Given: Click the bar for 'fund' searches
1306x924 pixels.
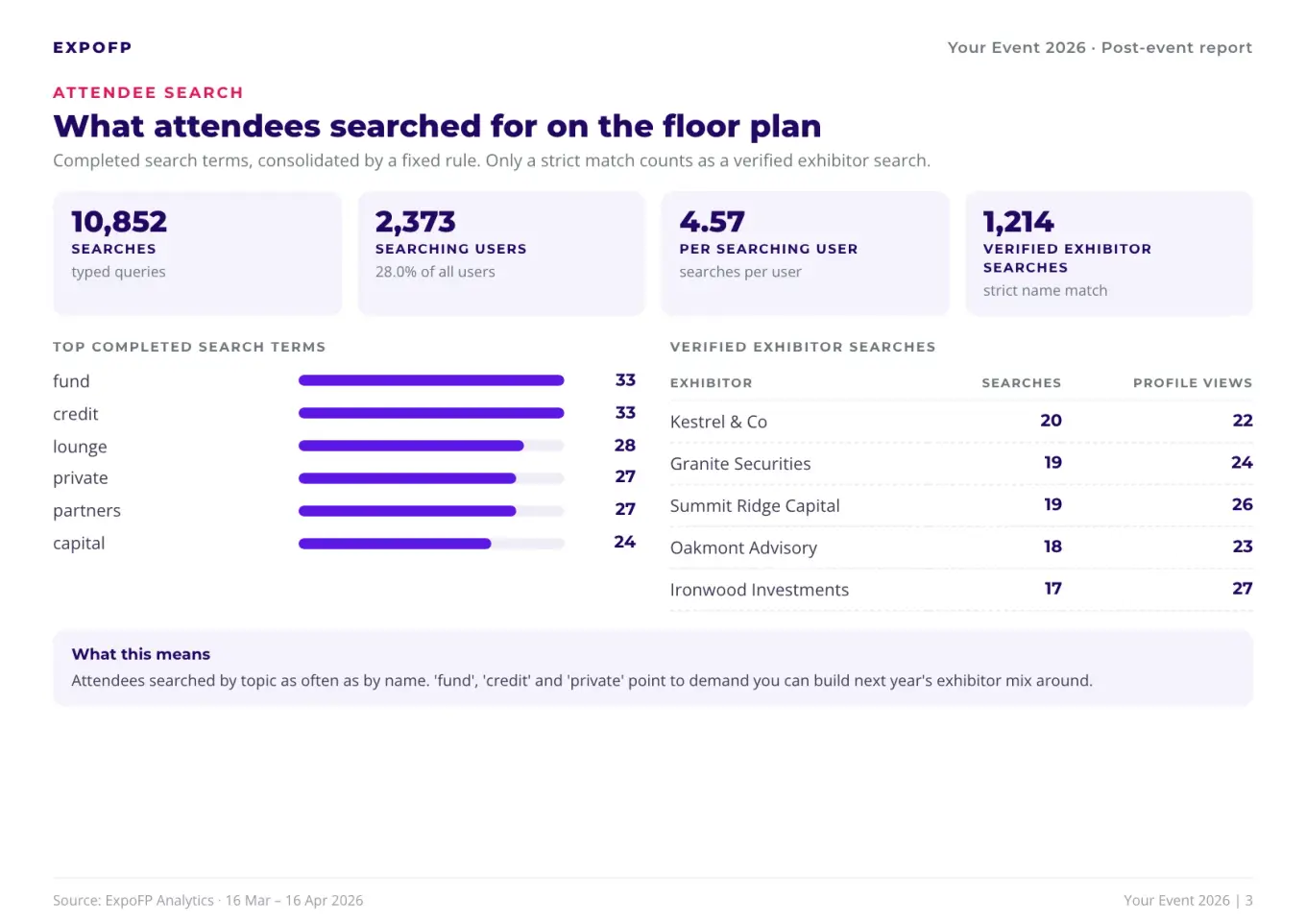Looking at the screenshot, I should [x=431, y=380].
